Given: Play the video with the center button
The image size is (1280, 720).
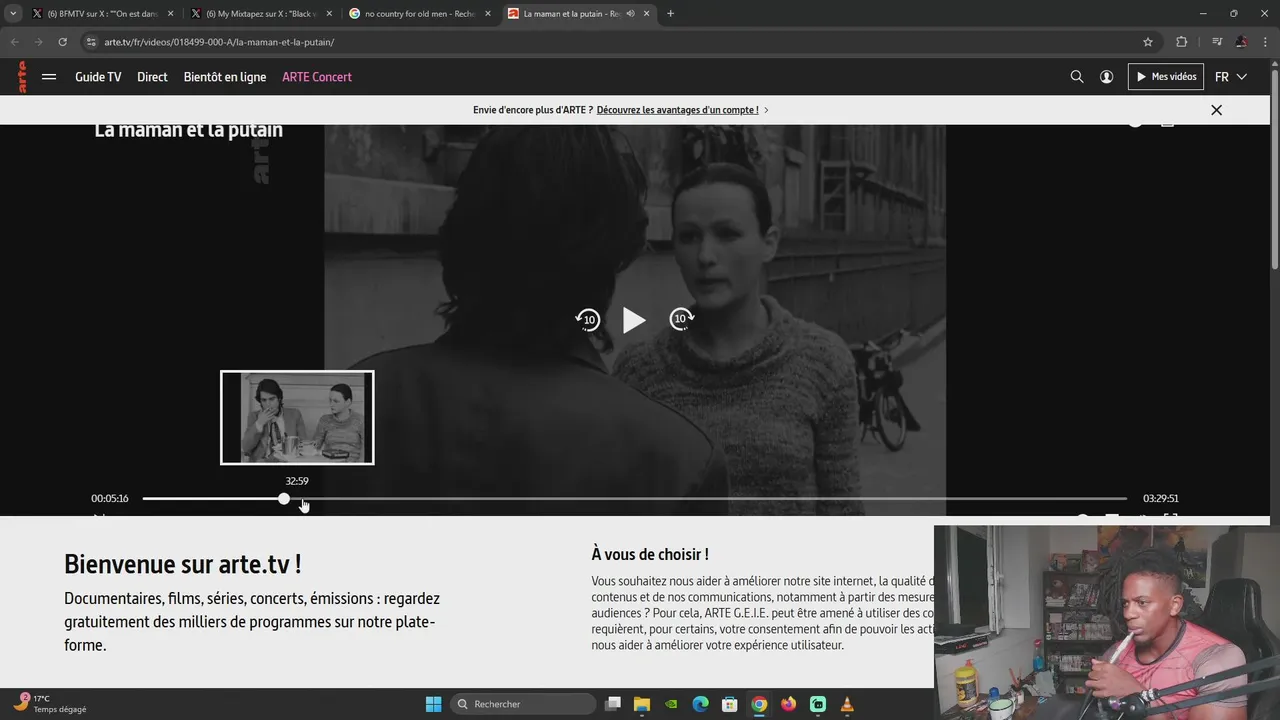Looking at the screenshot, I should (634, 320).
